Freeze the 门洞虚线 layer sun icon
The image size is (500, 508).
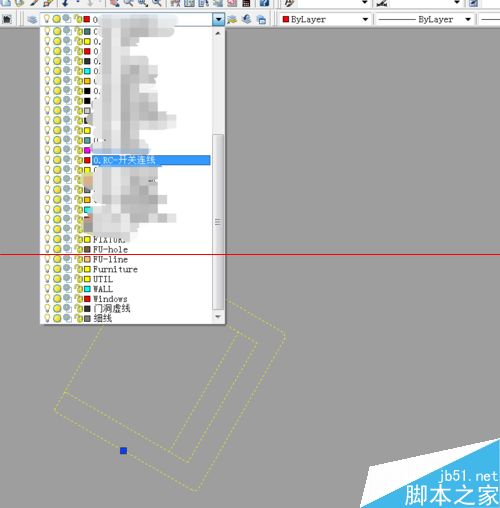tap(57, 309)
